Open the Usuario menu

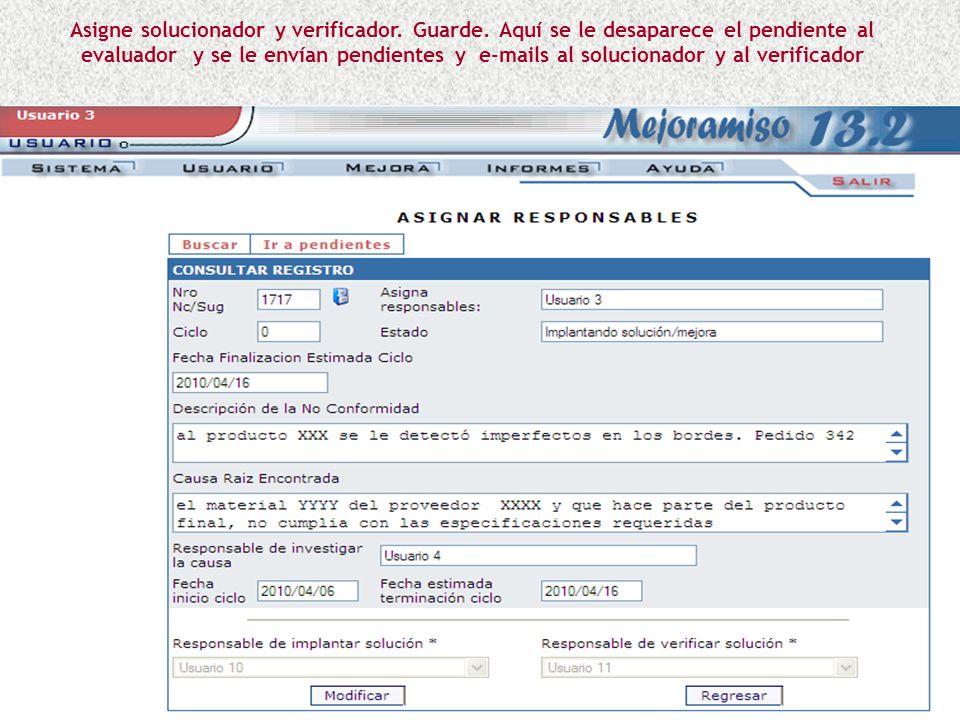pyautogui.click(x=228, y=168)
